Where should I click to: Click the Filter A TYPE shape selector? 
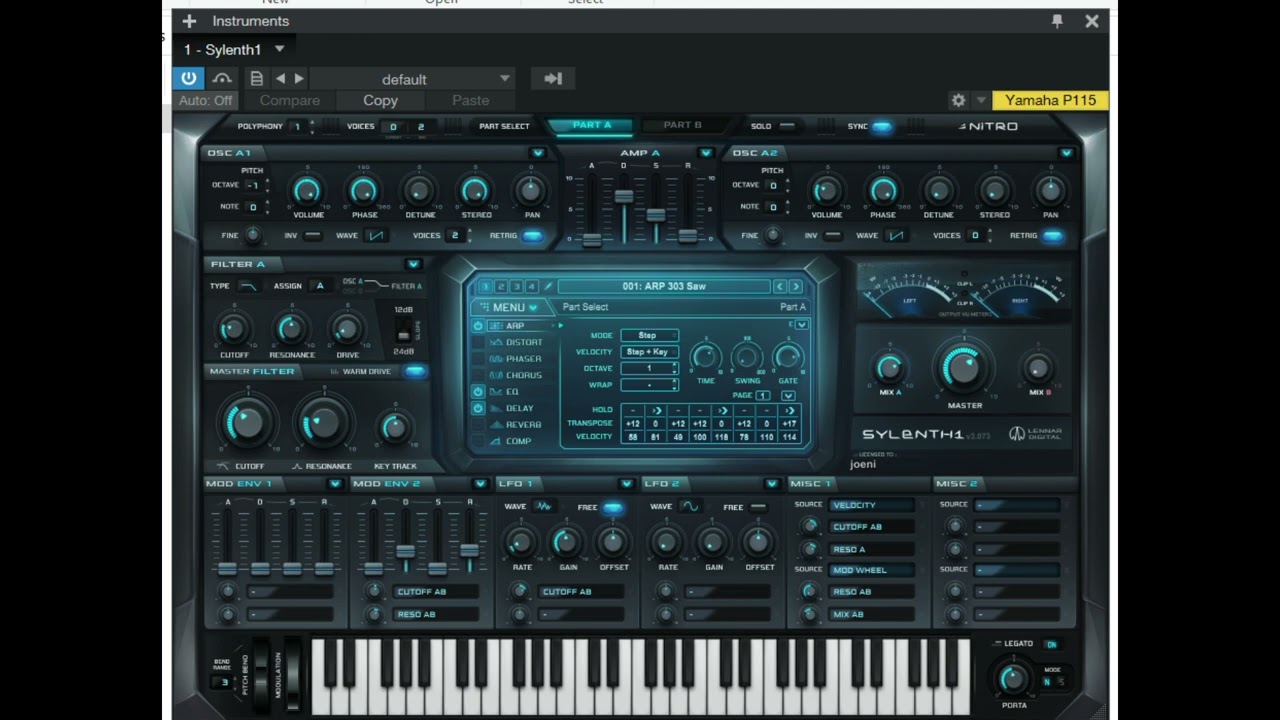(247, 286)
